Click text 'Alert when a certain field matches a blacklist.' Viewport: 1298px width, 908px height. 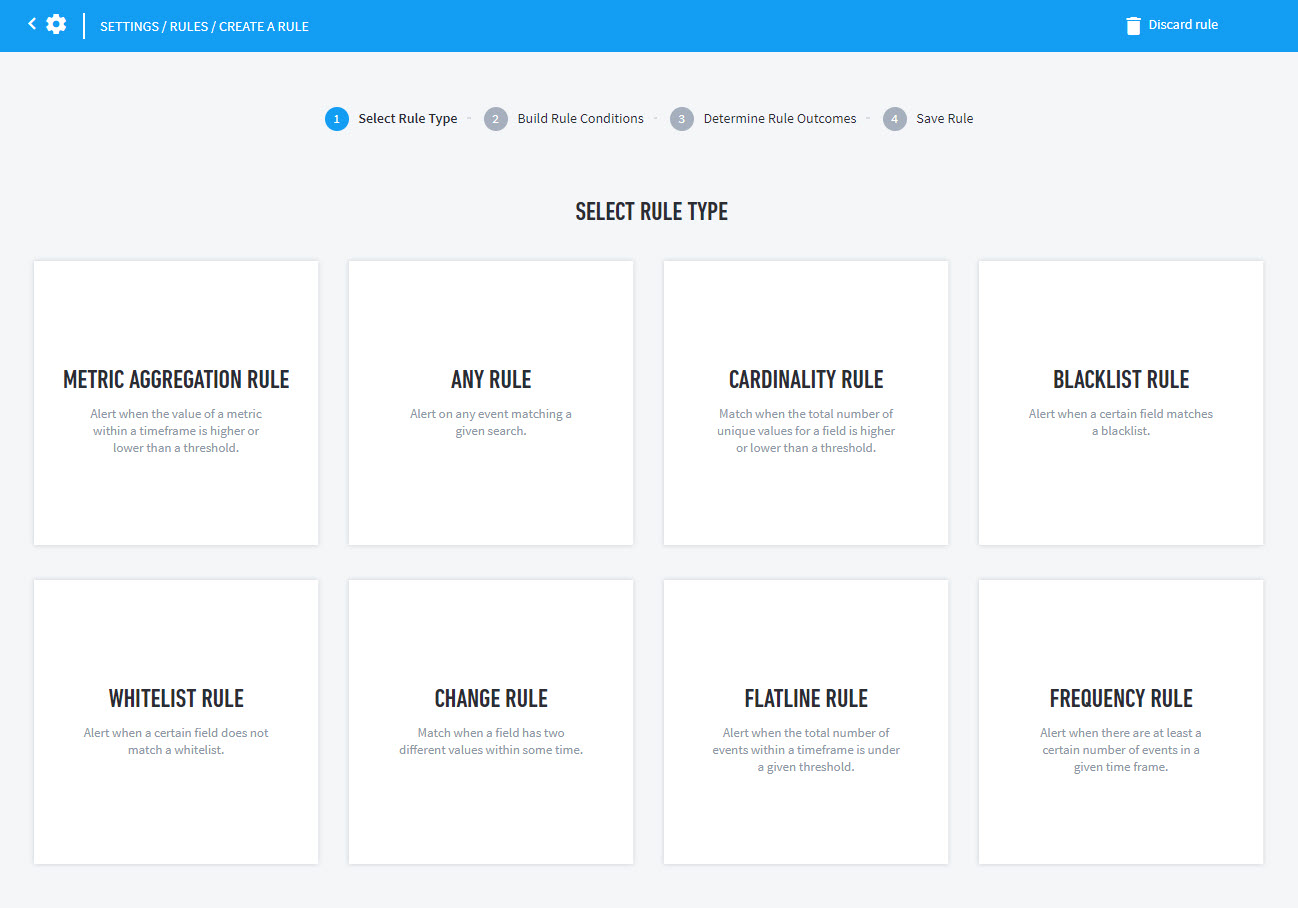click(1121, 422)
